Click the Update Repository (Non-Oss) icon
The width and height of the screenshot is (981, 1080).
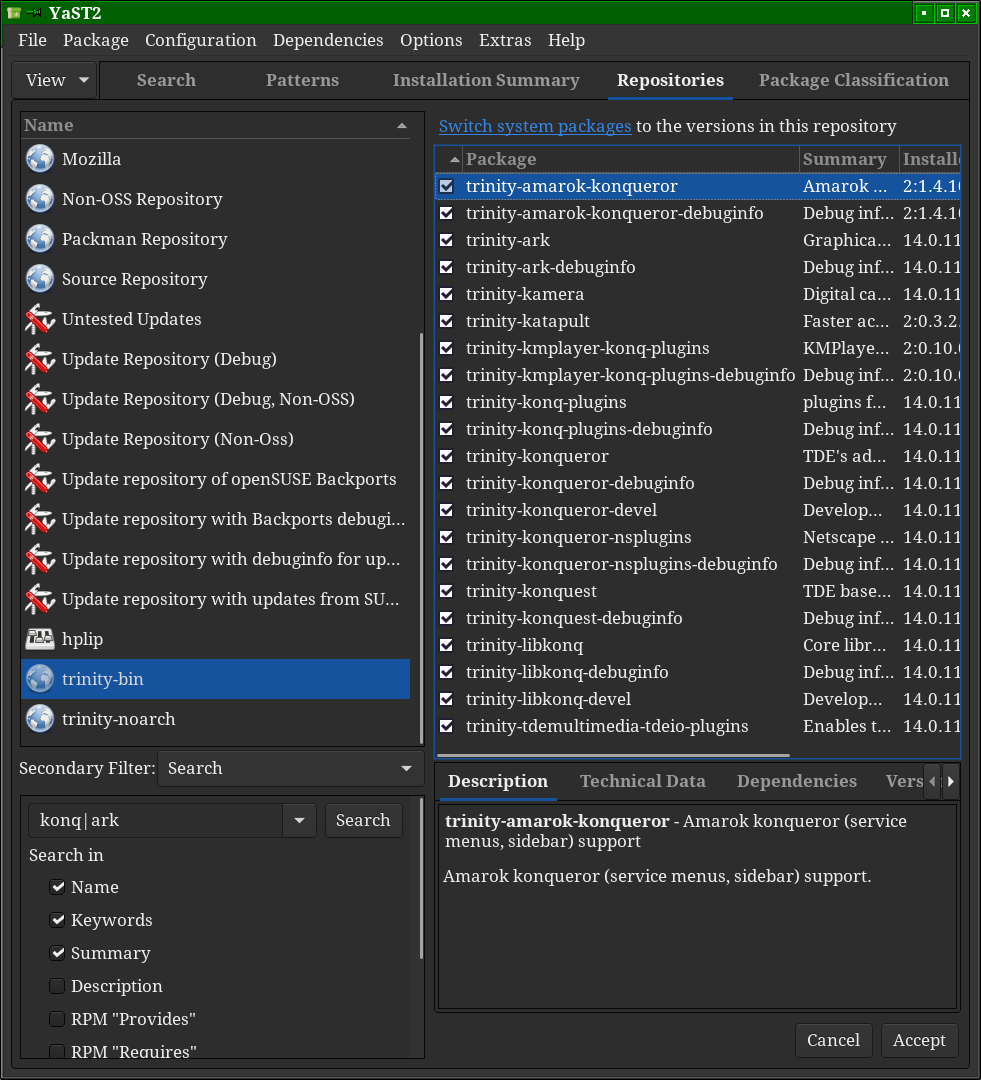click(40, 439)
